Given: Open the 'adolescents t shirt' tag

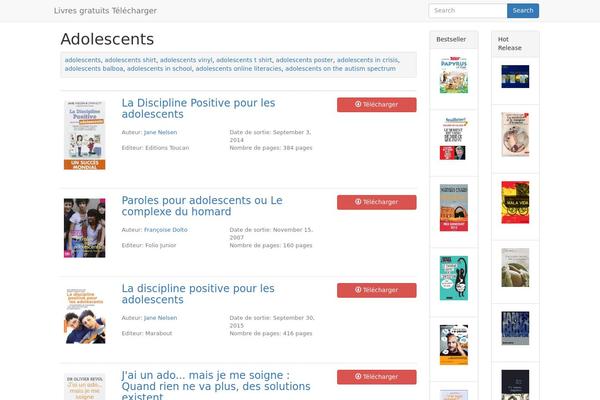Looking at the screenshot, I should tap(244, 60).
